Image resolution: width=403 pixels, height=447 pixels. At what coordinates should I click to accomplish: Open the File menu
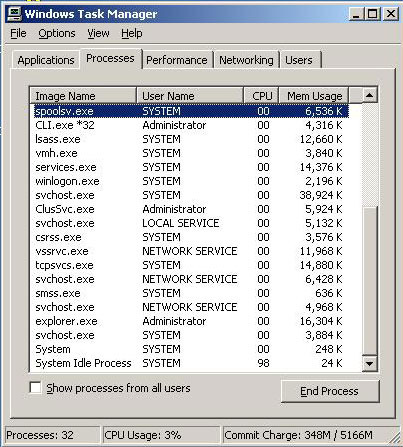[18, 33]
